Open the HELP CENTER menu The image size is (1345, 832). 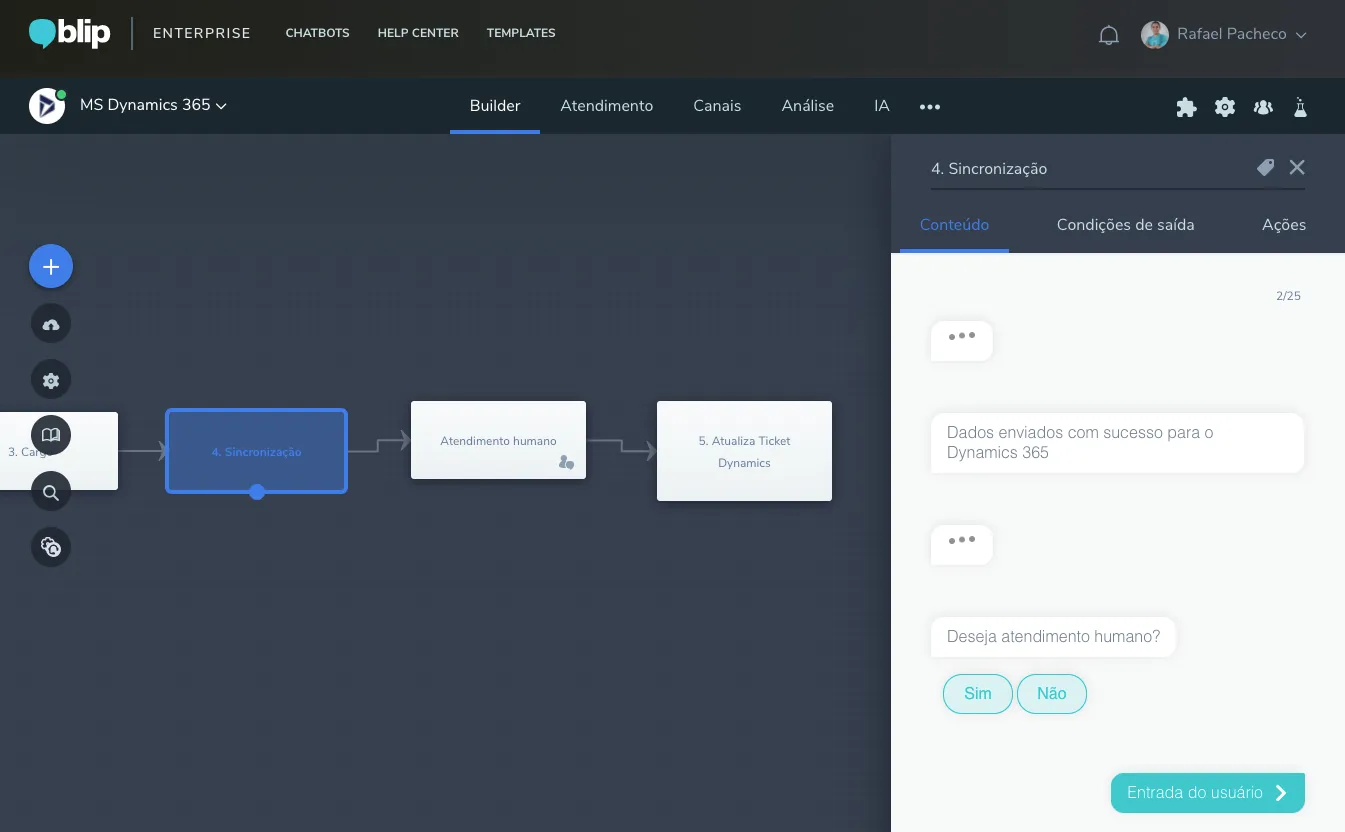pos(418,33)
